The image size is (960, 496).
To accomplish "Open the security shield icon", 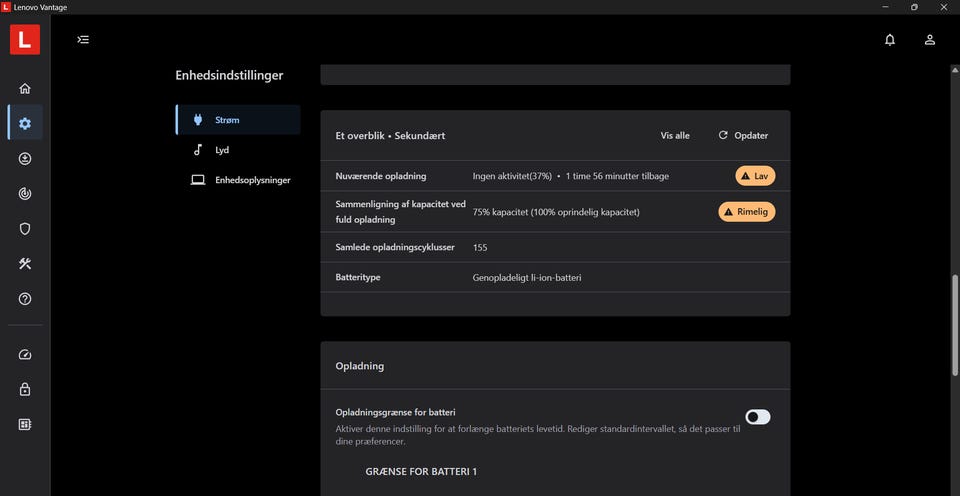I will pos(25,228).
